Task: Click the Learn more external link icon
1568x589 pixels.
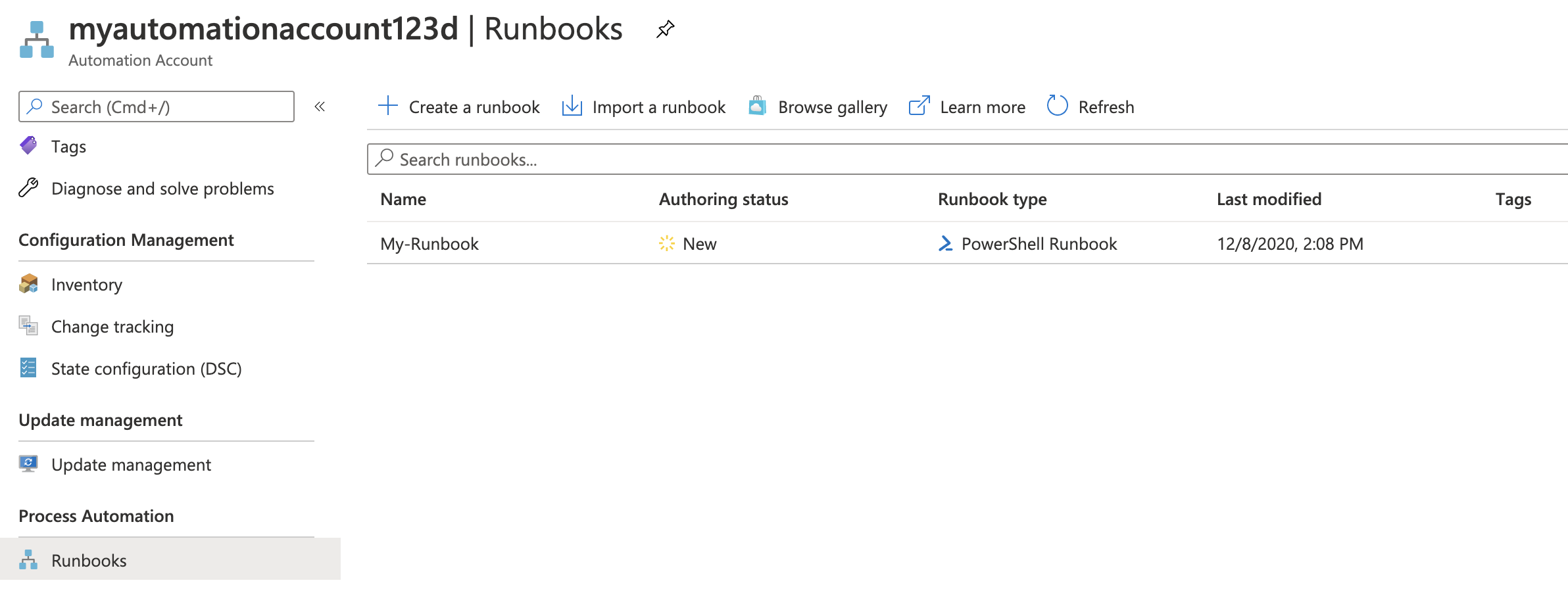Action: (919, 106)
